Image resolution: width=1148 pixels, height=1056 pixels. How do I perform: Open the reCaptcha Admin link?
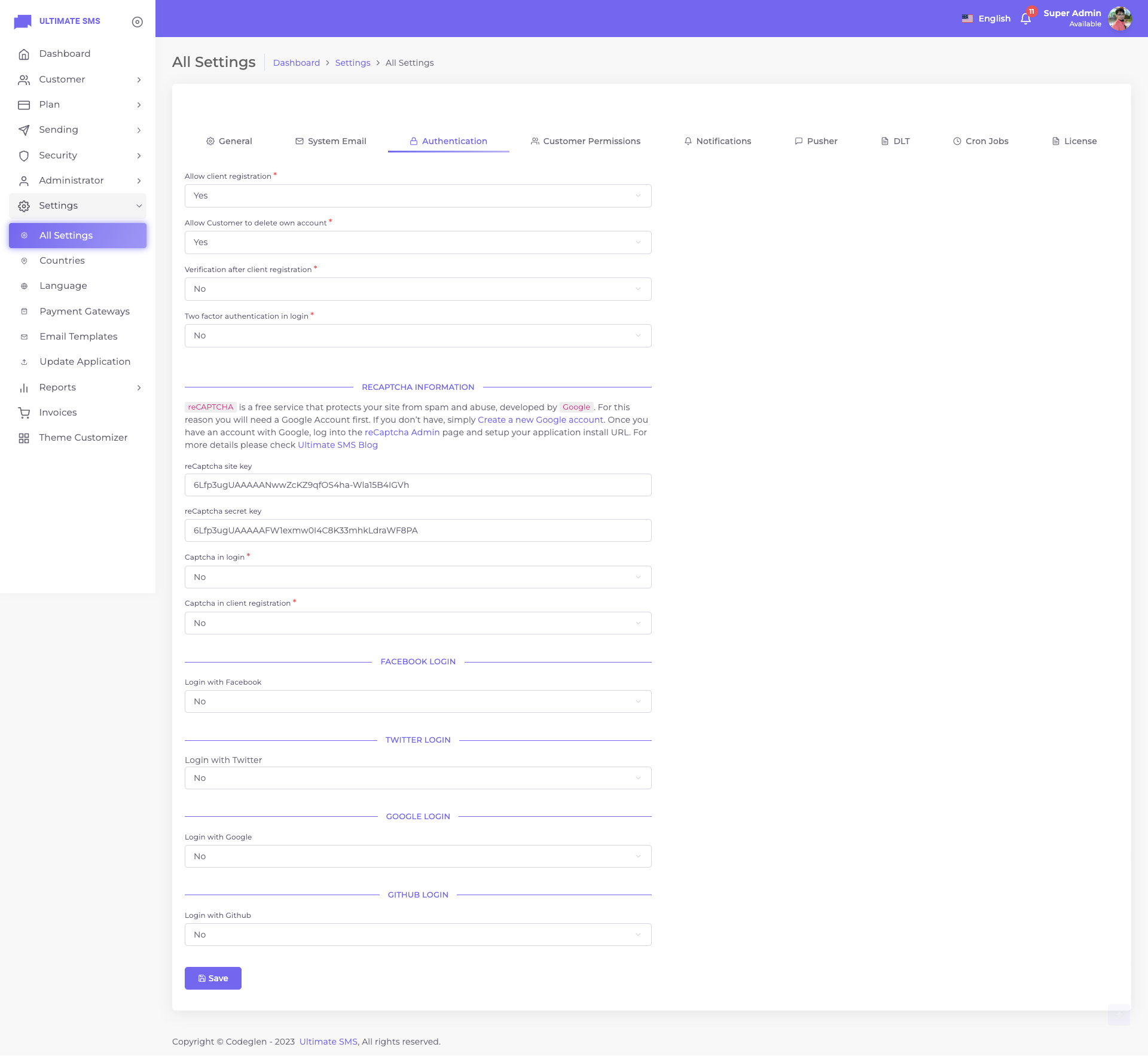click(x=402, y=433)
